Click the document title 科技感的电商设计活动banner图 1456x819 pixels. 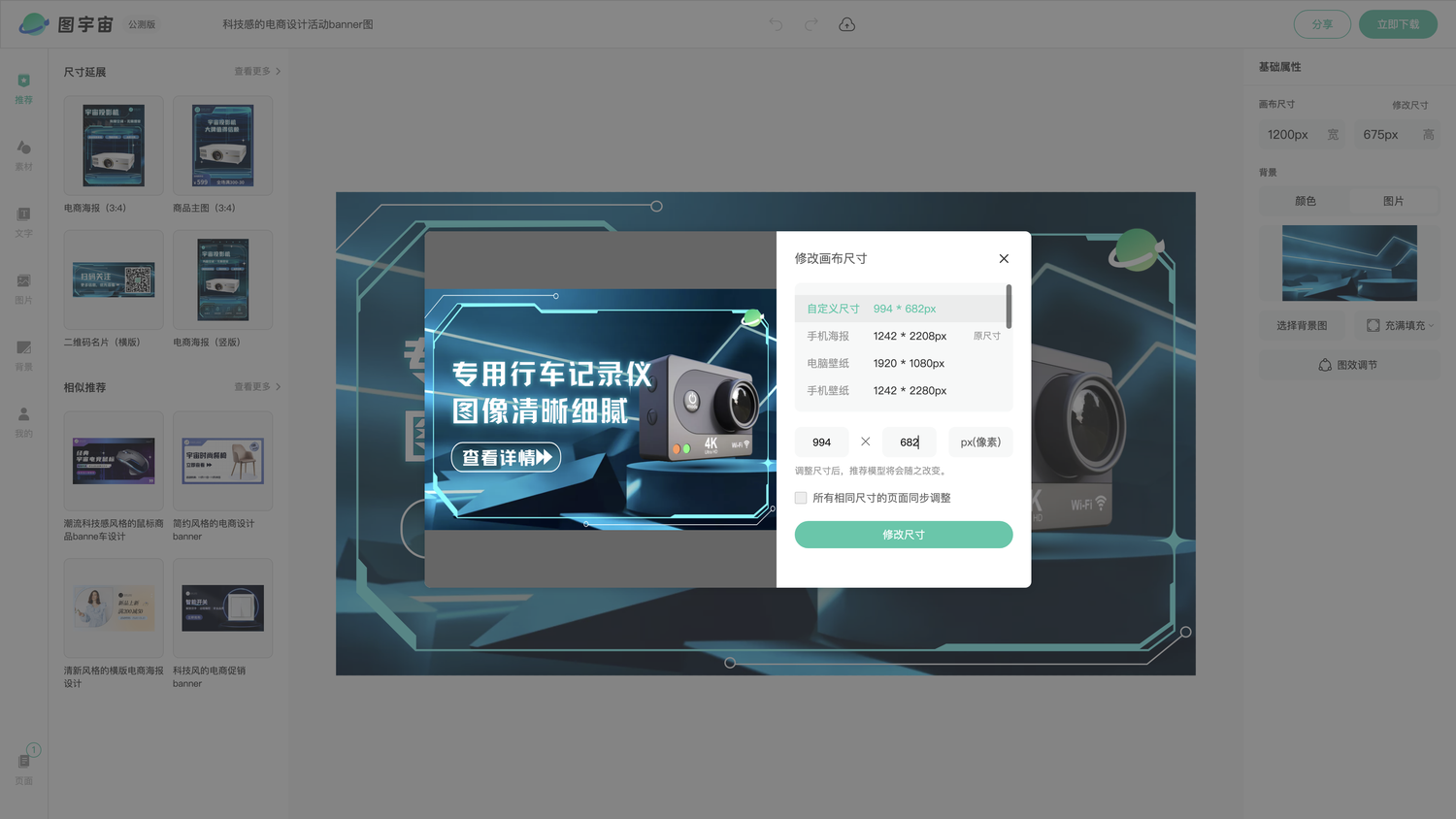(298, 24)
